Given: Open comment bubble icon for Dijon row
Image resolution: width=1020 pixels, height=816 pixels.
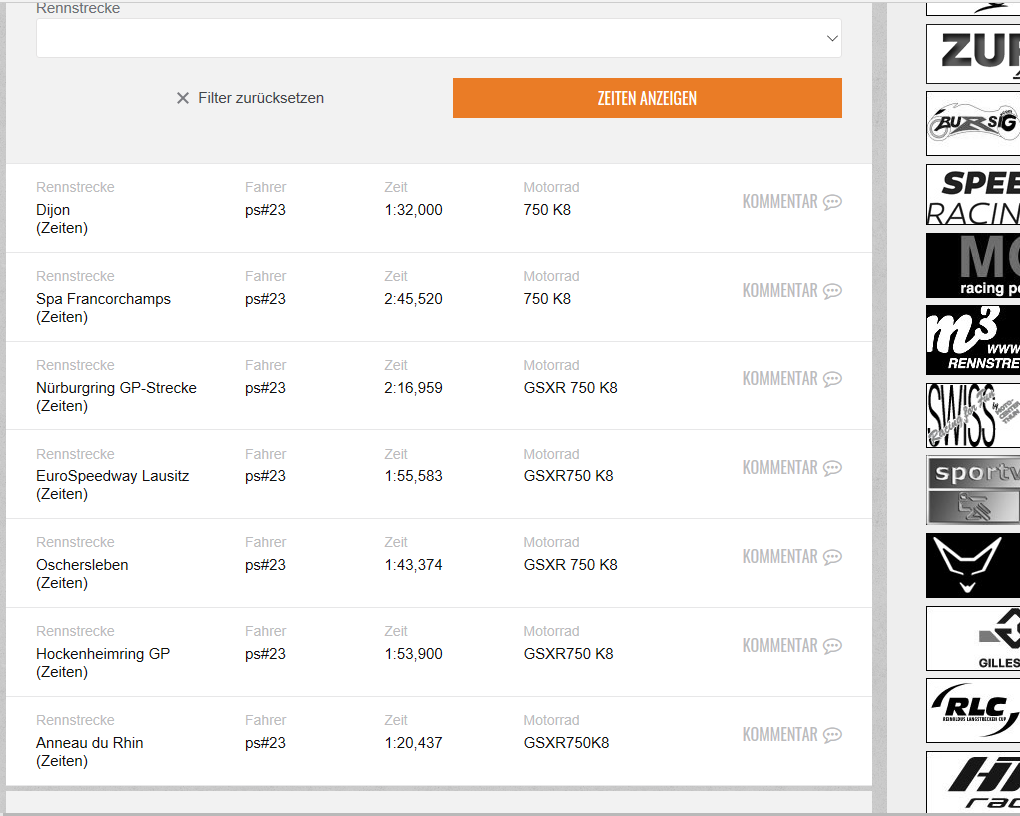Looking at the screenshot, I should click(x=832, y=202).
